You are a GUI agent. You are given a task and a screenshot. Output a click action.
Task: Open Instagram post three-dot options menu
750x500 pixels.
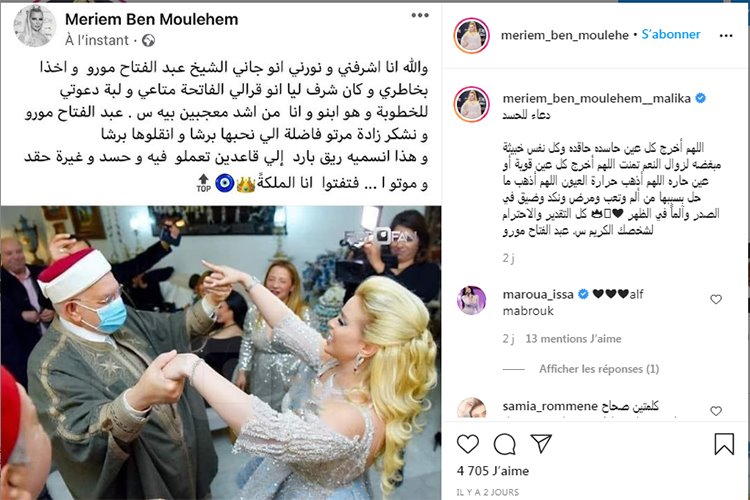(726, 35)
